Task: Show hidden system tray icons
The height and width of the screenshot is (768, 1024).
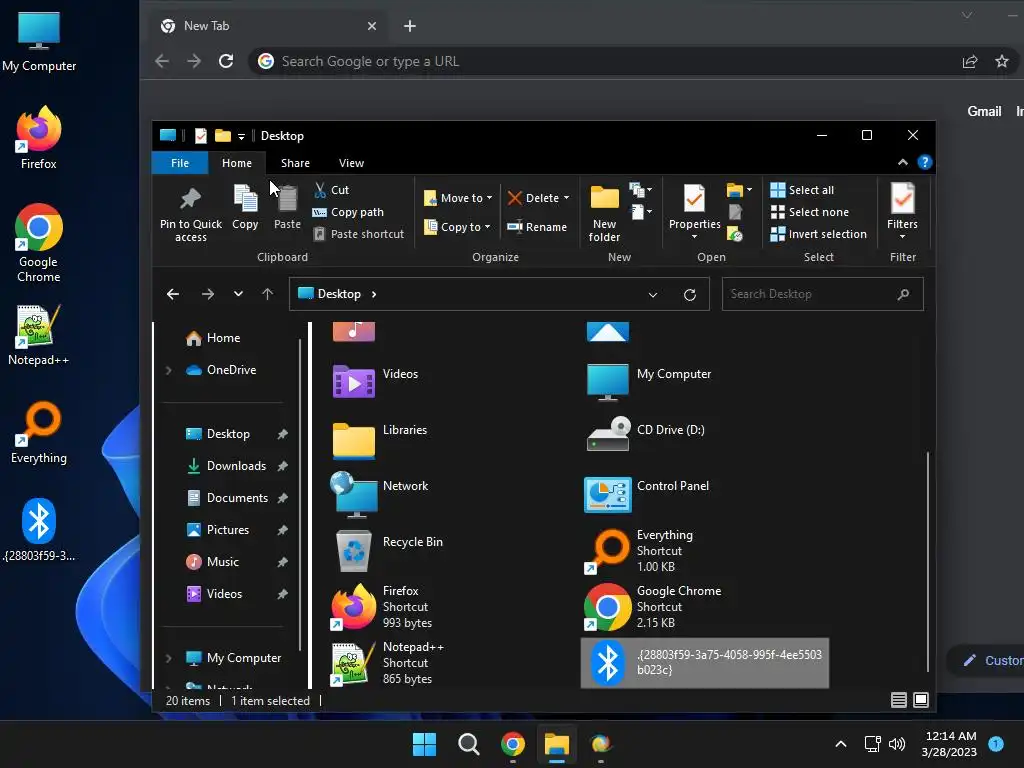Action: click(841, 744)
